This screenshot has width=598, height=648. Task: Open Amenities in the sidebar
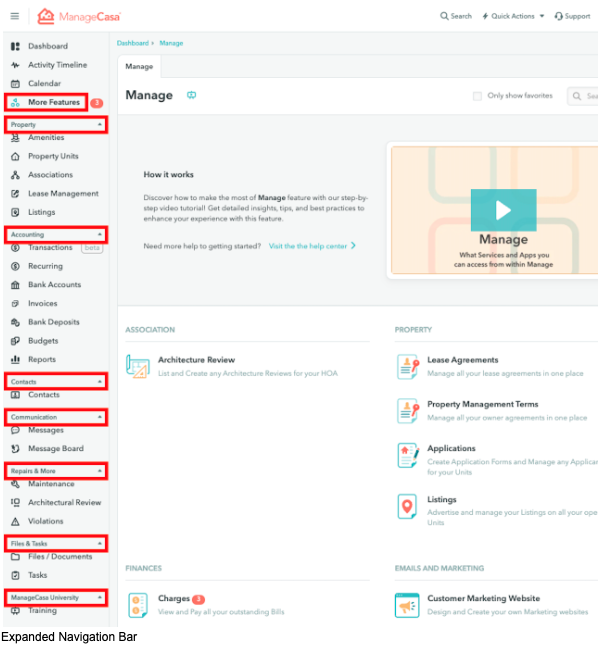click(x=46, y=138)
